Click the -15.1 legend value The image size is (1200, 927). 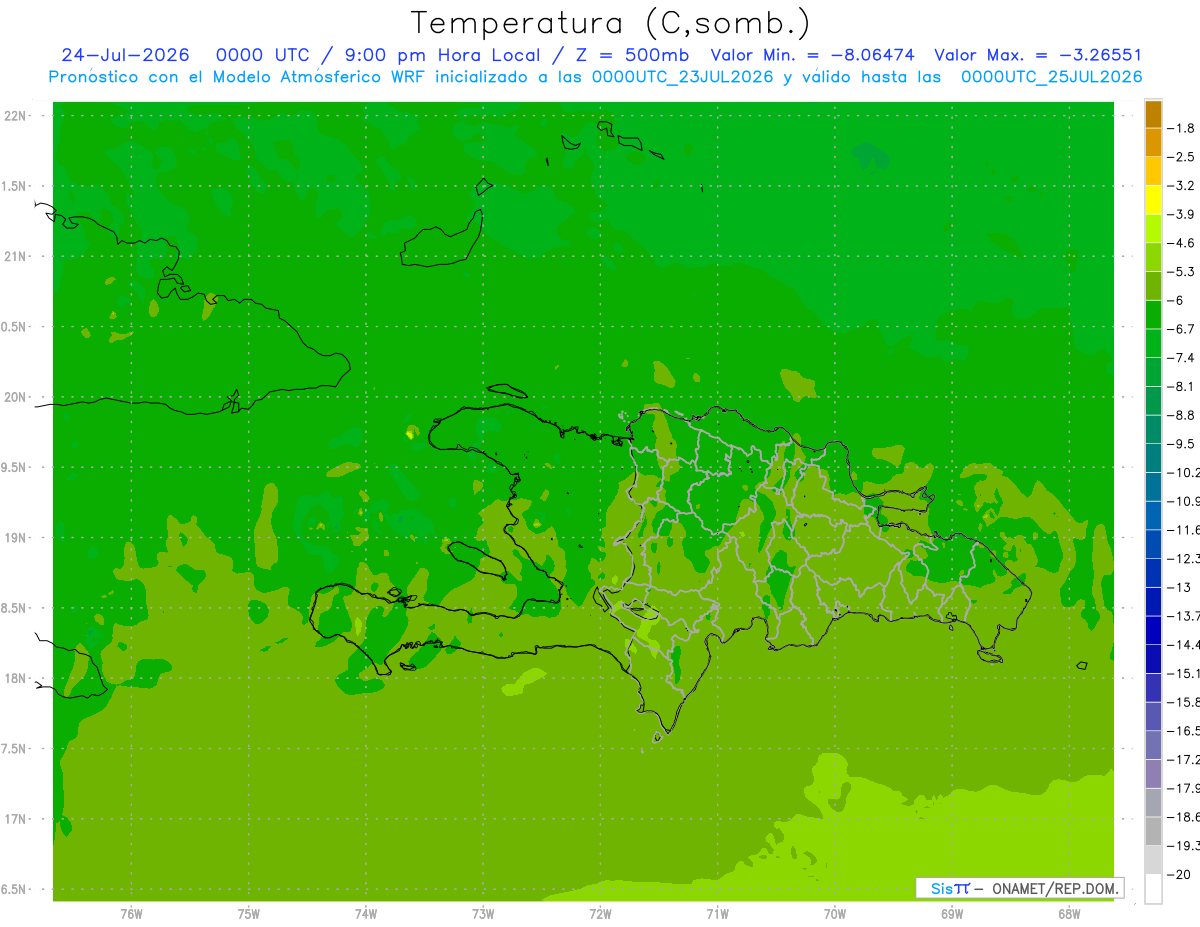point(1184,673)
